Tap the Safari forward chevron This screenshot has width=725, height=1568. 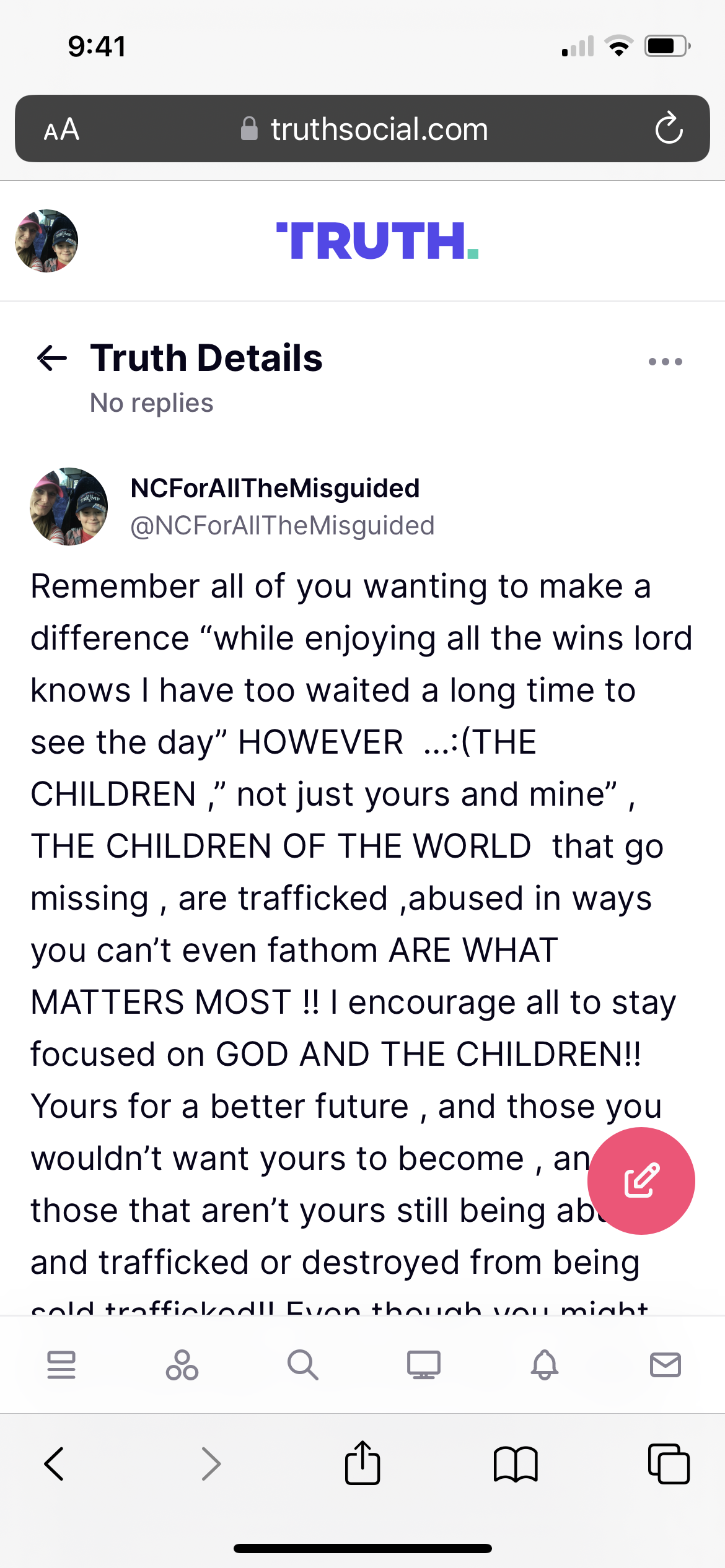pos(211,1464)
